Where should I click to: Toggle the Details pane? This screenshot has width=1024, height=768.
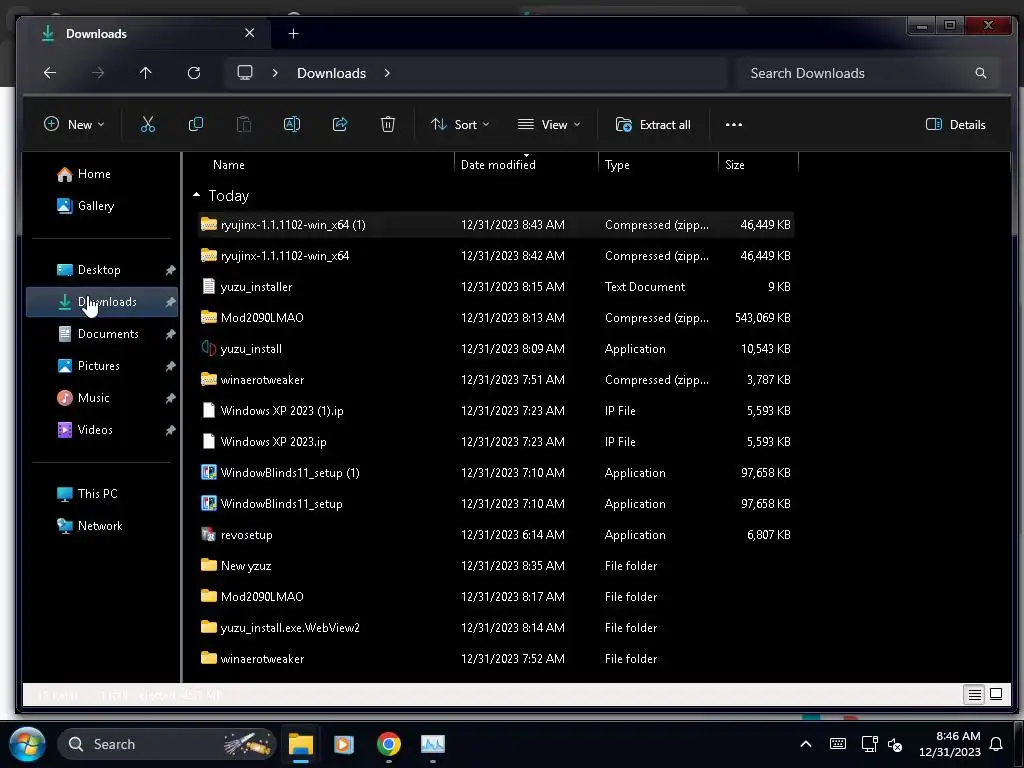point(955,124)
